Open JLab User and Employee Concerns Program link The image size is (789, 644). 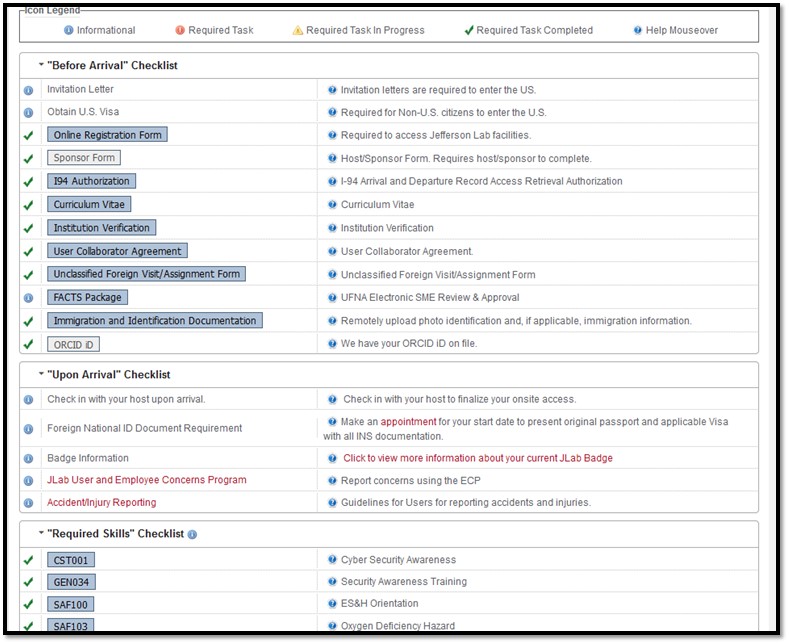pos(147,479)
